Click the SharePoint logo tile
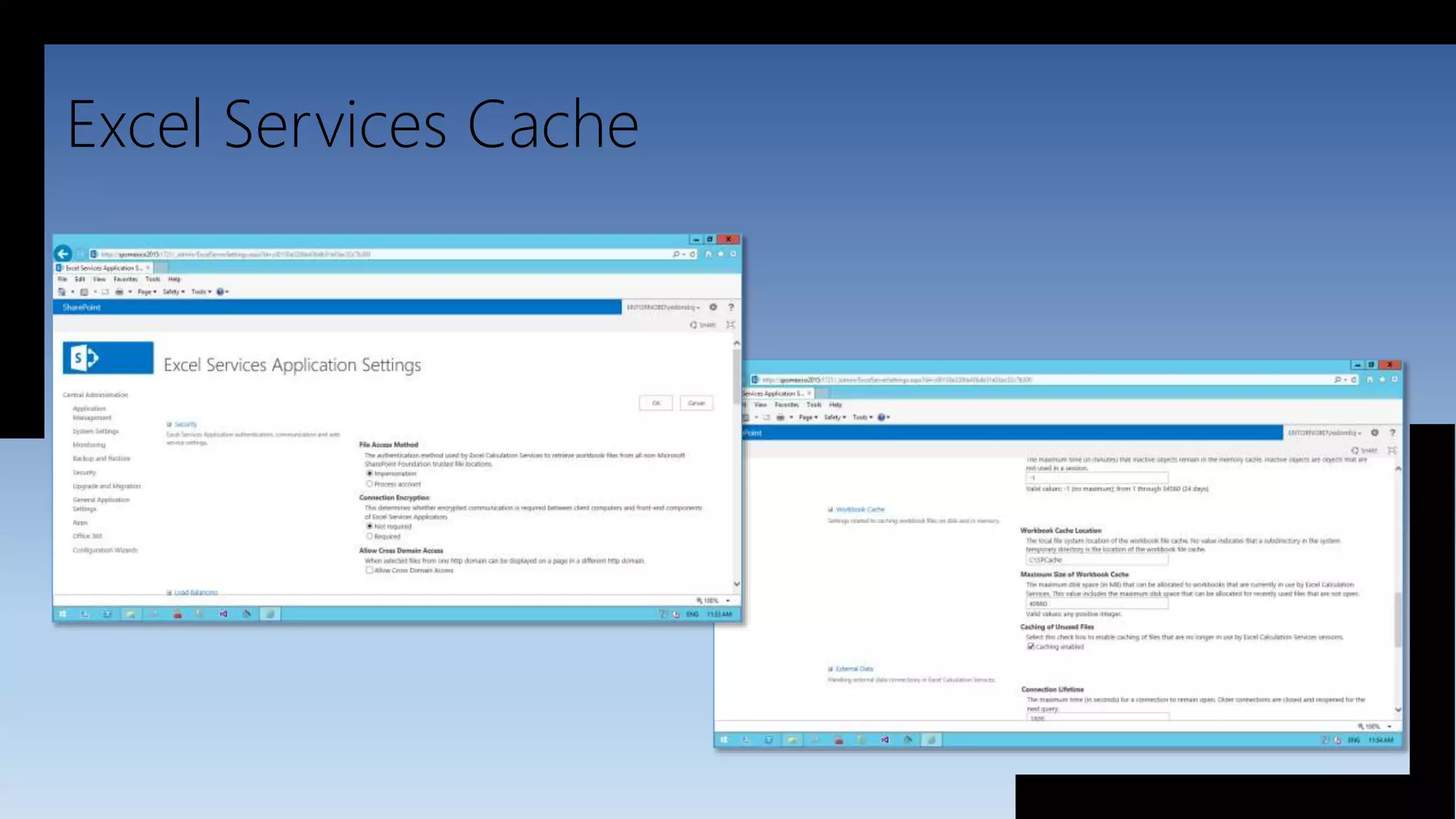The image size is (1456, 819). pyautogui.click(x=108, y=358)
